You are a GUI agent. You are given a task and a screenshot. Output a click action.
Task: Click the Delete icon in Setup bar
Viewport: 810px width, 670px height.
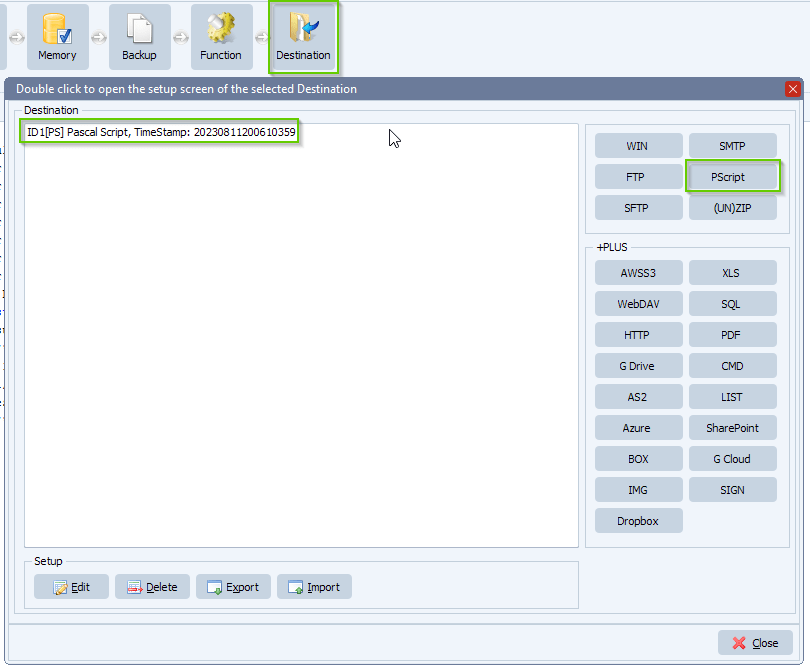(x=136, y=587)
